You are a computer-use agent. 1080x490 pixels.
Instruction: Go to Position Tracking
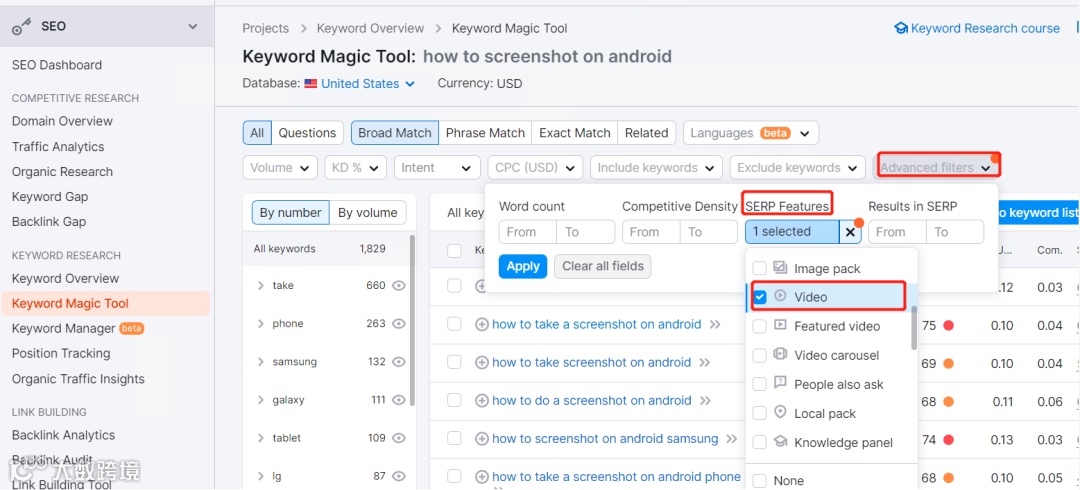pyautogui.click(x=61, y=353)
